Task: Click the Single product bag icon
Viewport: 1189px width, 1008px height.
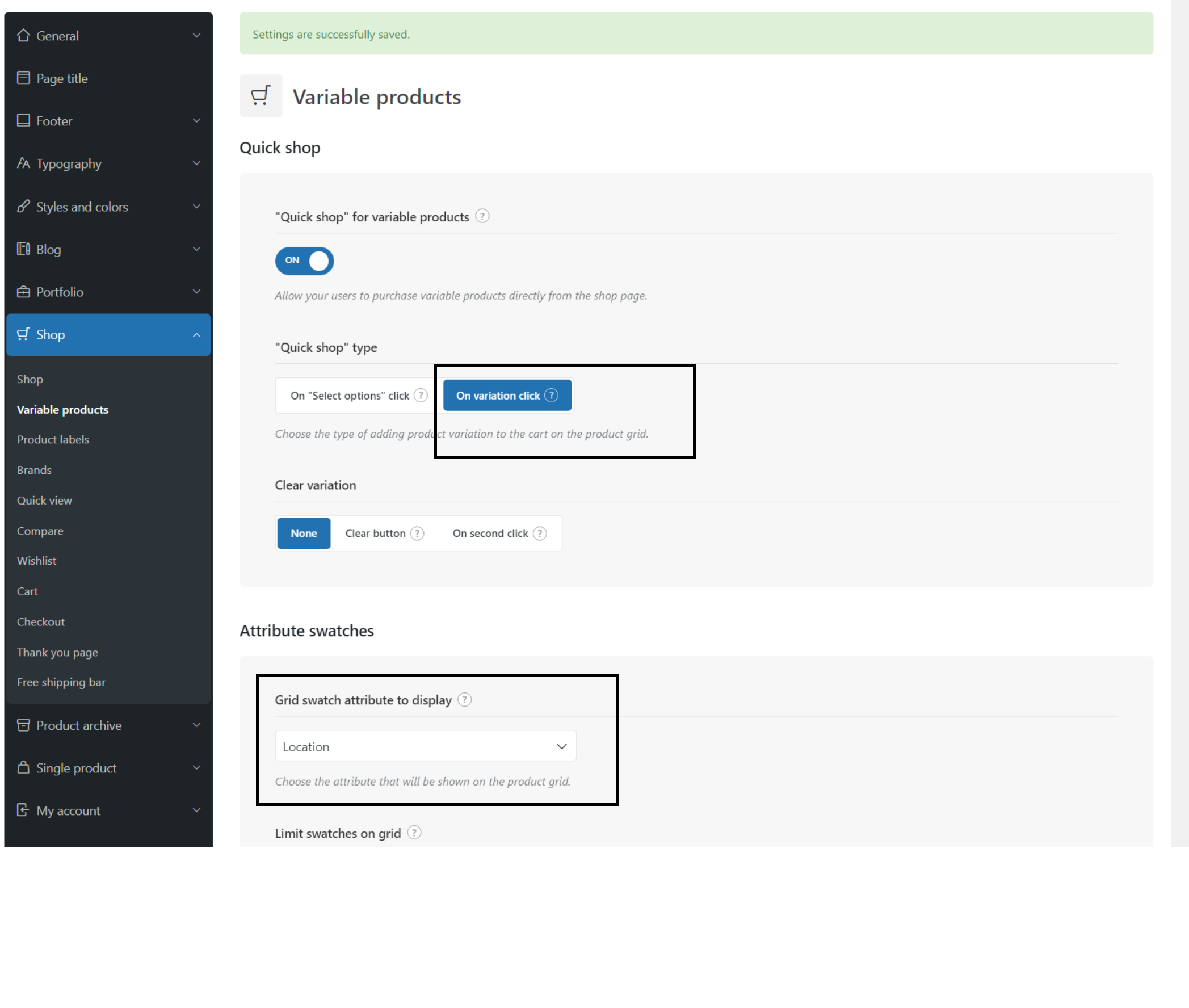Action: (x=23, y=767)
